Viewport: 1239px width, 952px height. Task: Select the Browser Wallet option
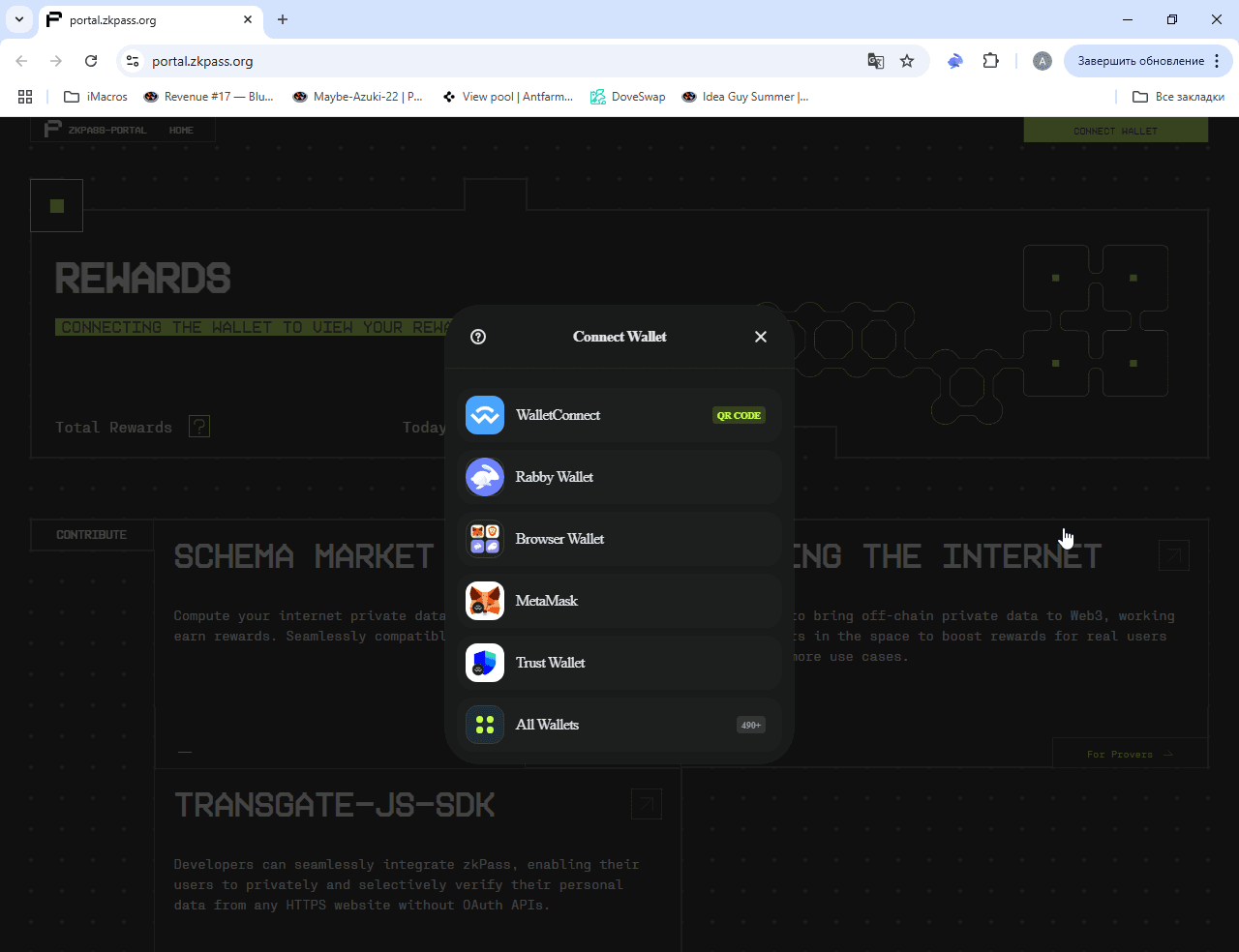[x=619, y=539]
